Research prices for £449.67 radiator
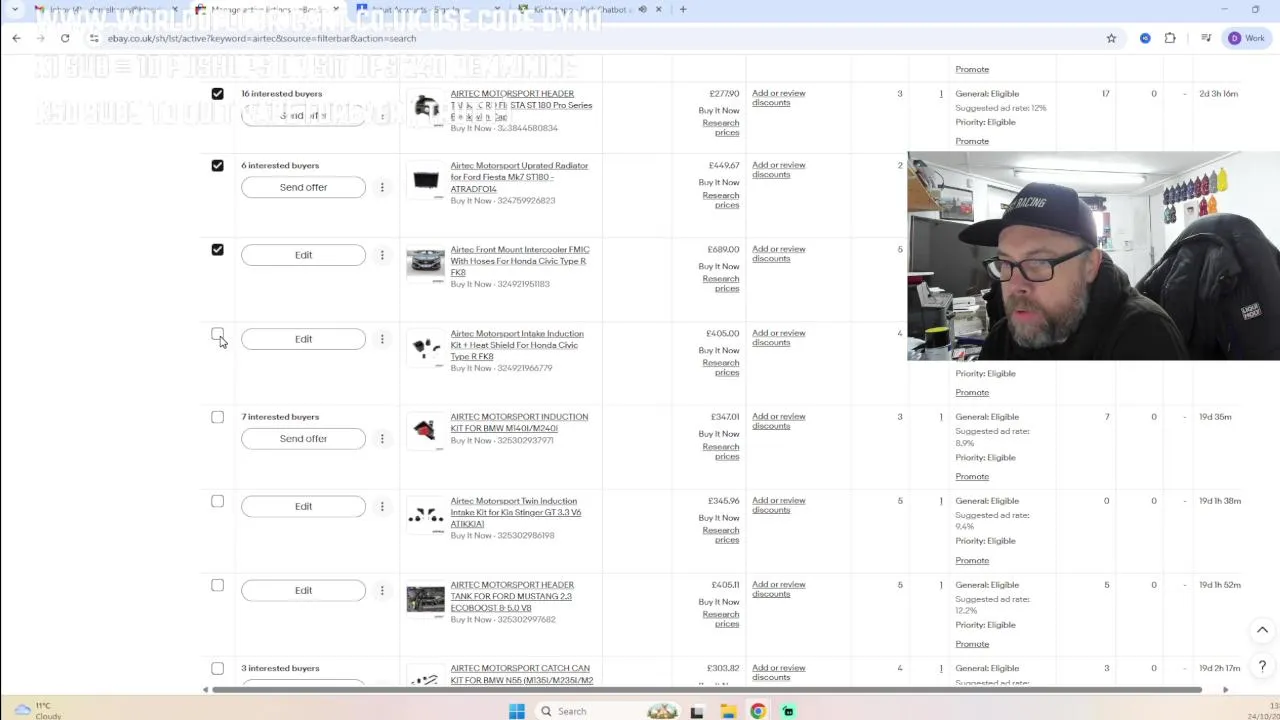This screenshot has width=1280, height=720. tap(721, 200)
